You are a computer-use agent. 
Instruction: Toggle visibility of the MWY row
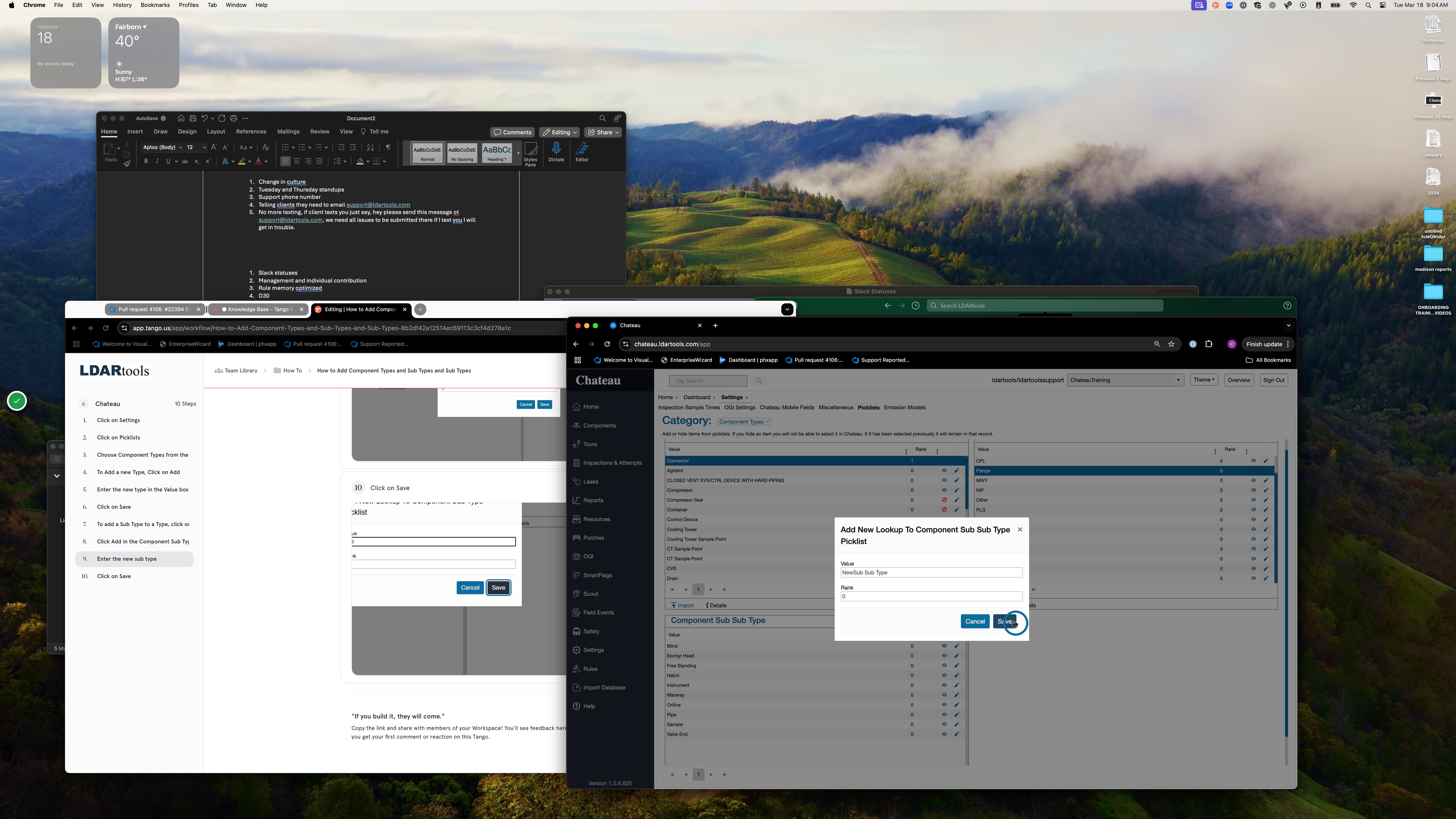coord(1253,480)
